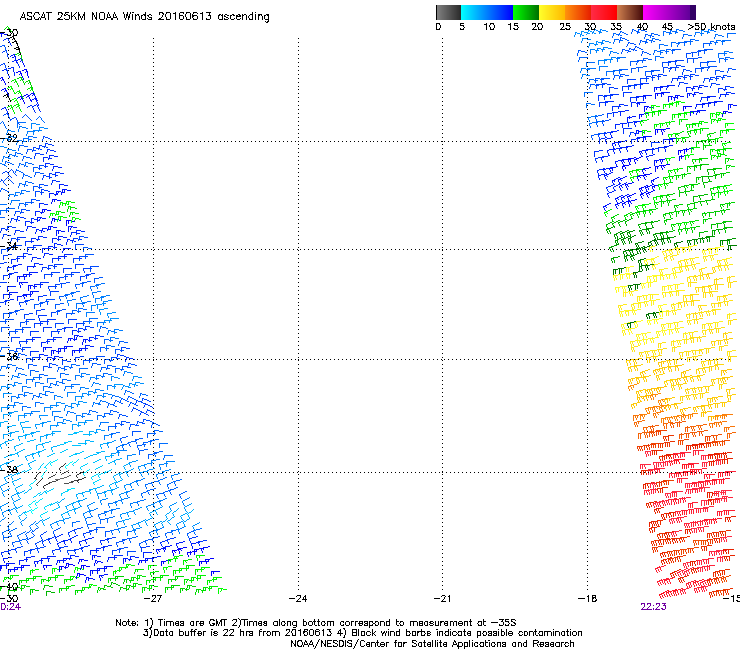The image size is (740, 650).
Task: Click the green 15–20 knots color bar segment
Action: tap(526, 12)
